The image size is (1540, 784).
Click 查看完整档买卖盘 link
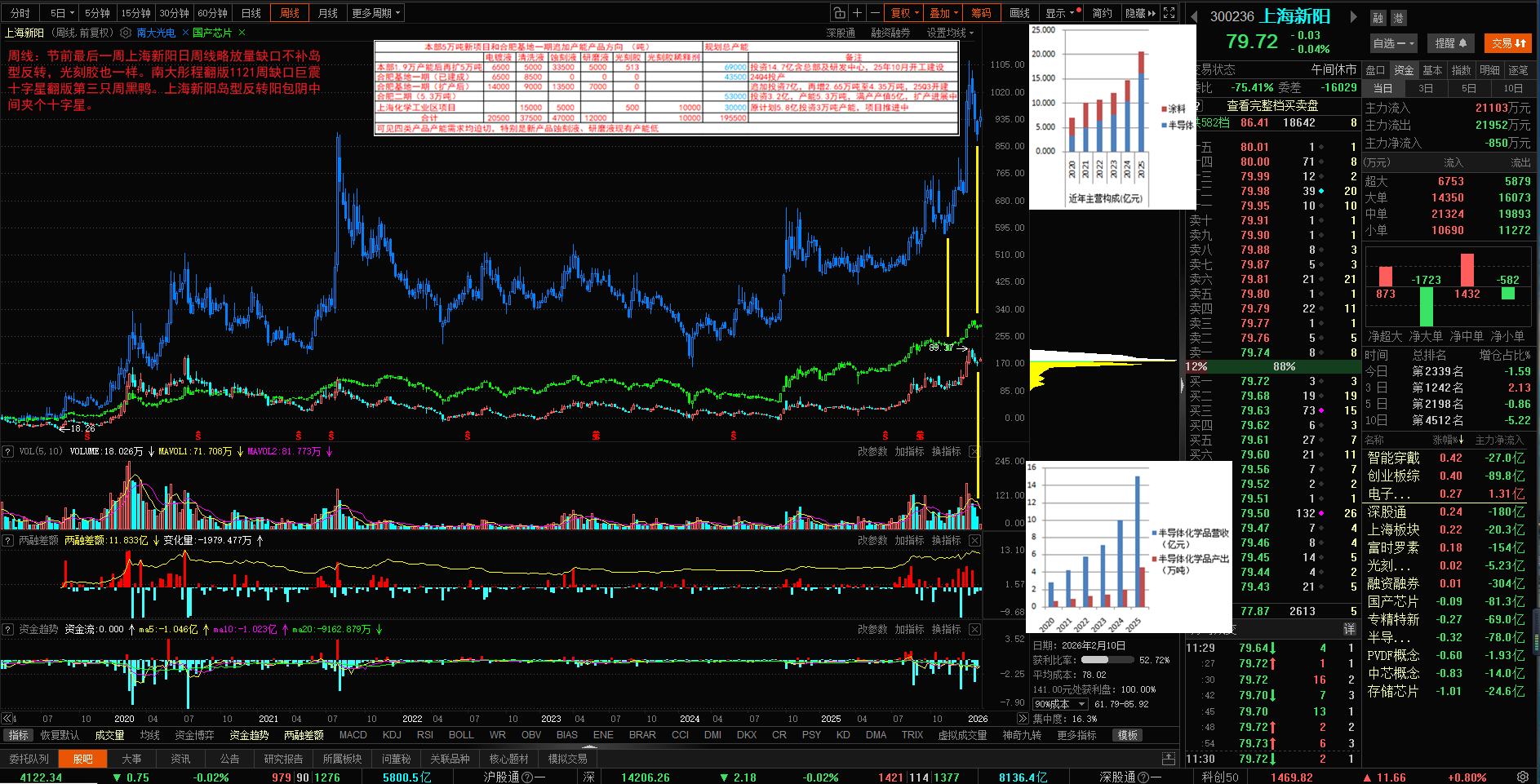1272,105
